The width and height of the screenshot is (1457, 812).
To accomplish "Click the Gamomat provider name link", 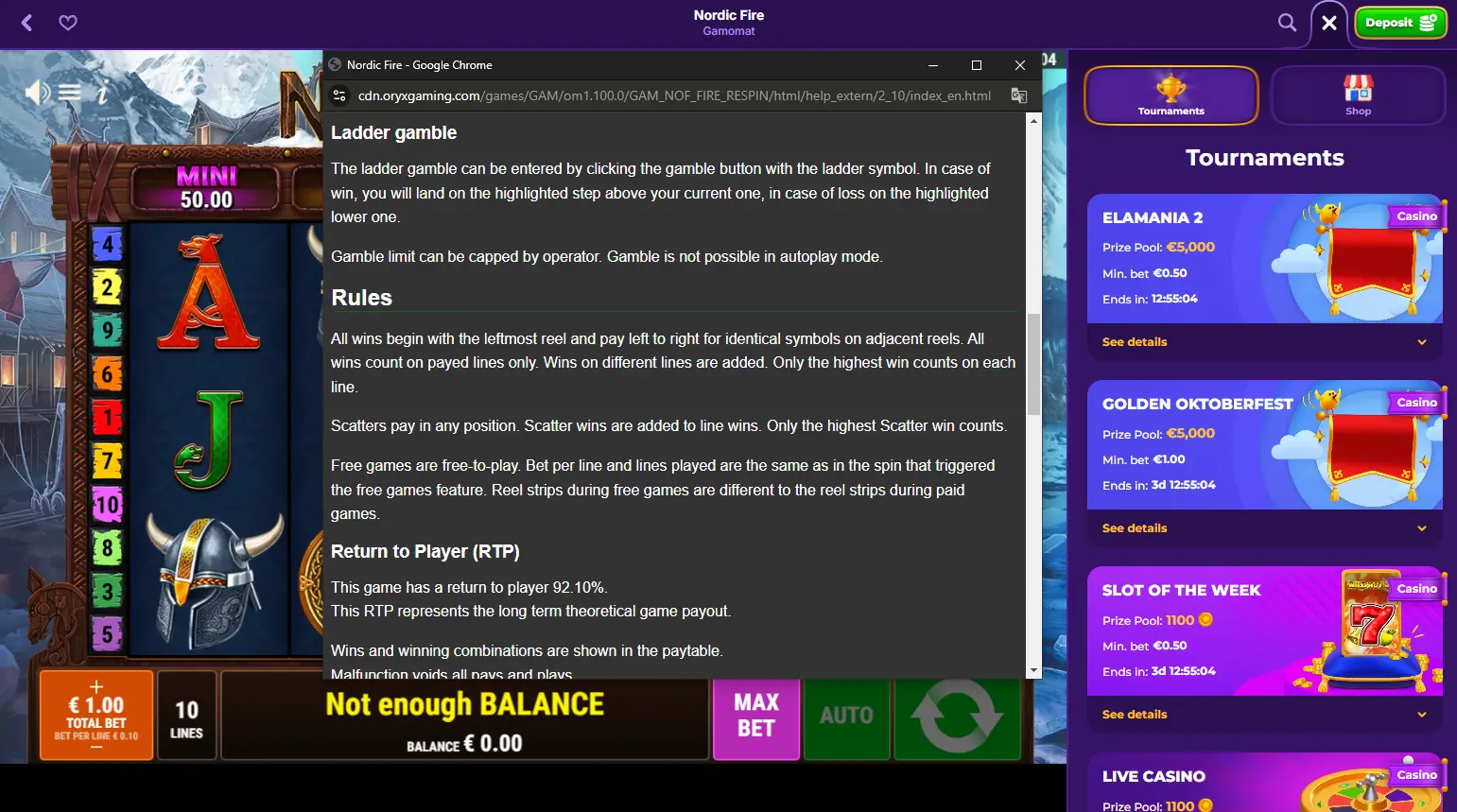I will (728, 31).
